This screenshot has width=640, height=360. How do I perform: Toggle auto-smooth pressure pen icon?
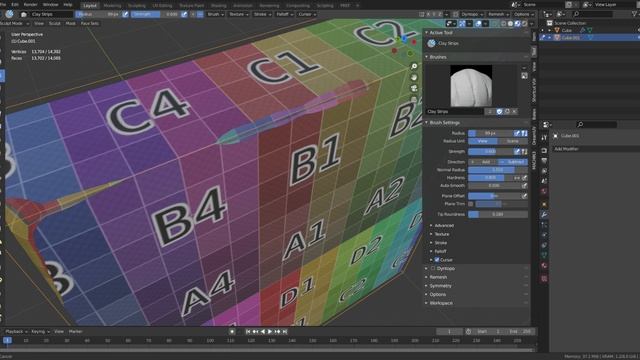point(524,186)
